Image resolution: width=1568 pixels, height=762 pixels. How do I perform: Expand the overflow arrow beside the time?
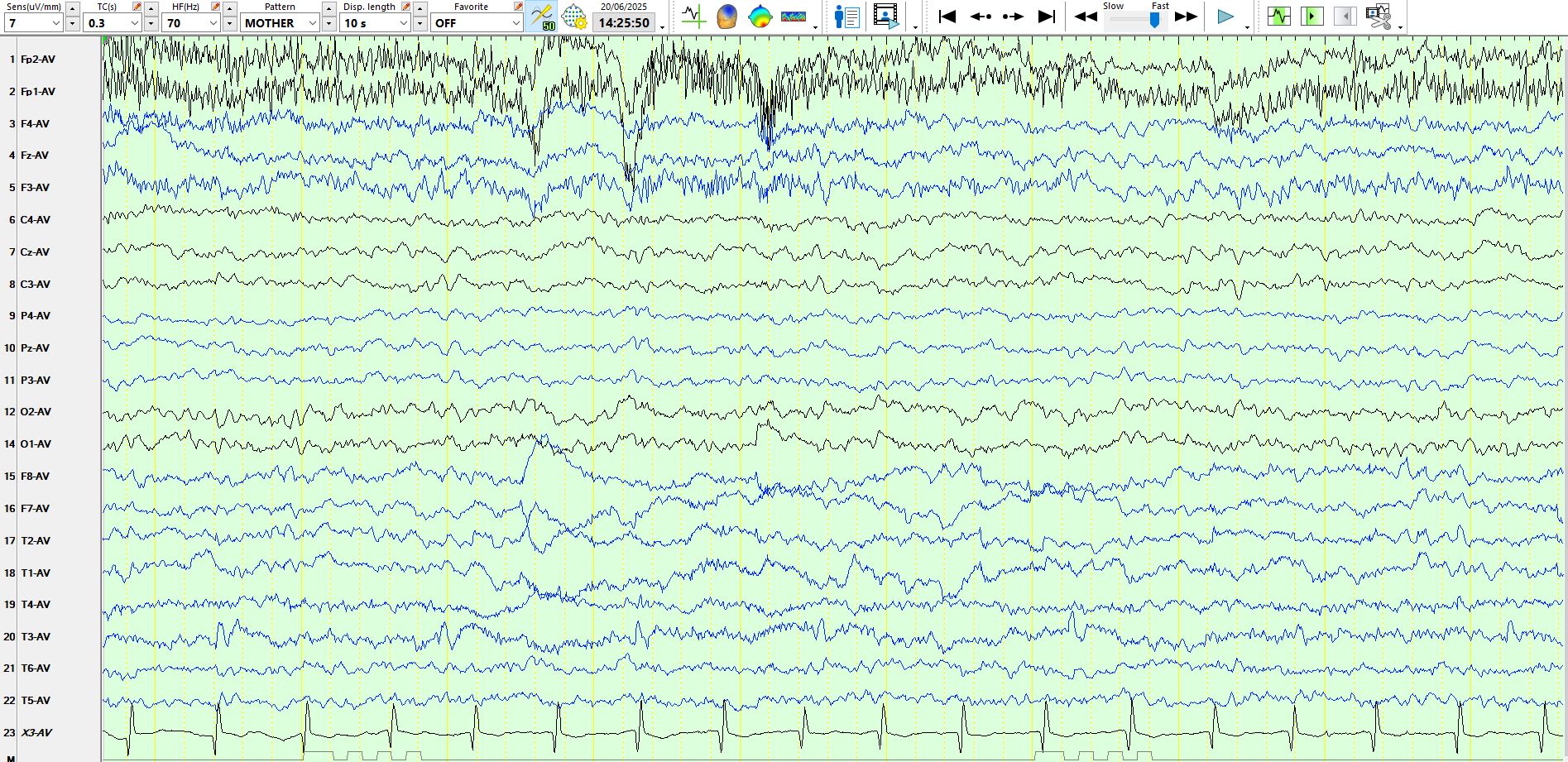[x=663, y=27]
